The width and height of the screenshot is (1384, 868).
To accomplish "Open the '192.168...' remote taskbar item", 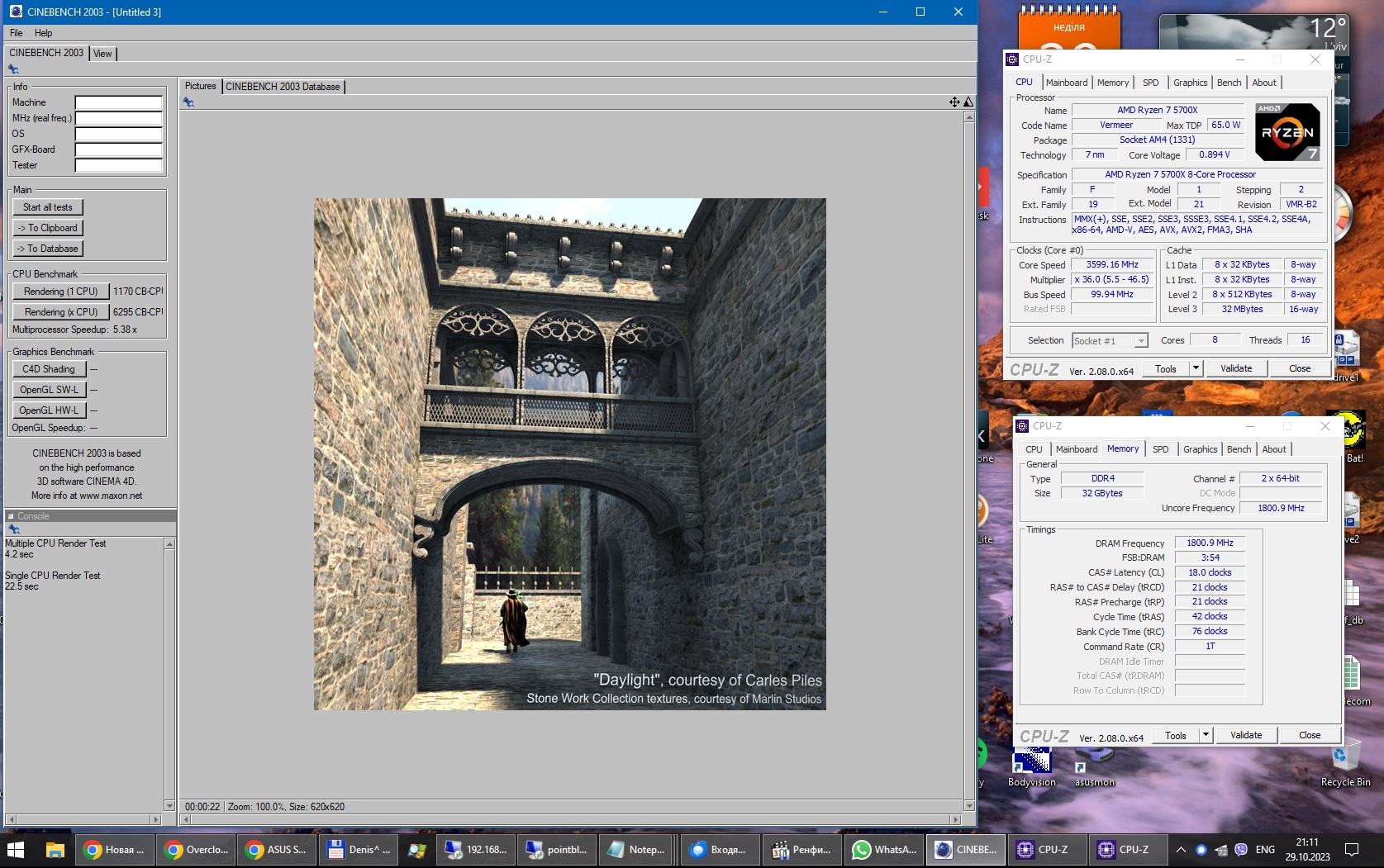I will (475, 849).
